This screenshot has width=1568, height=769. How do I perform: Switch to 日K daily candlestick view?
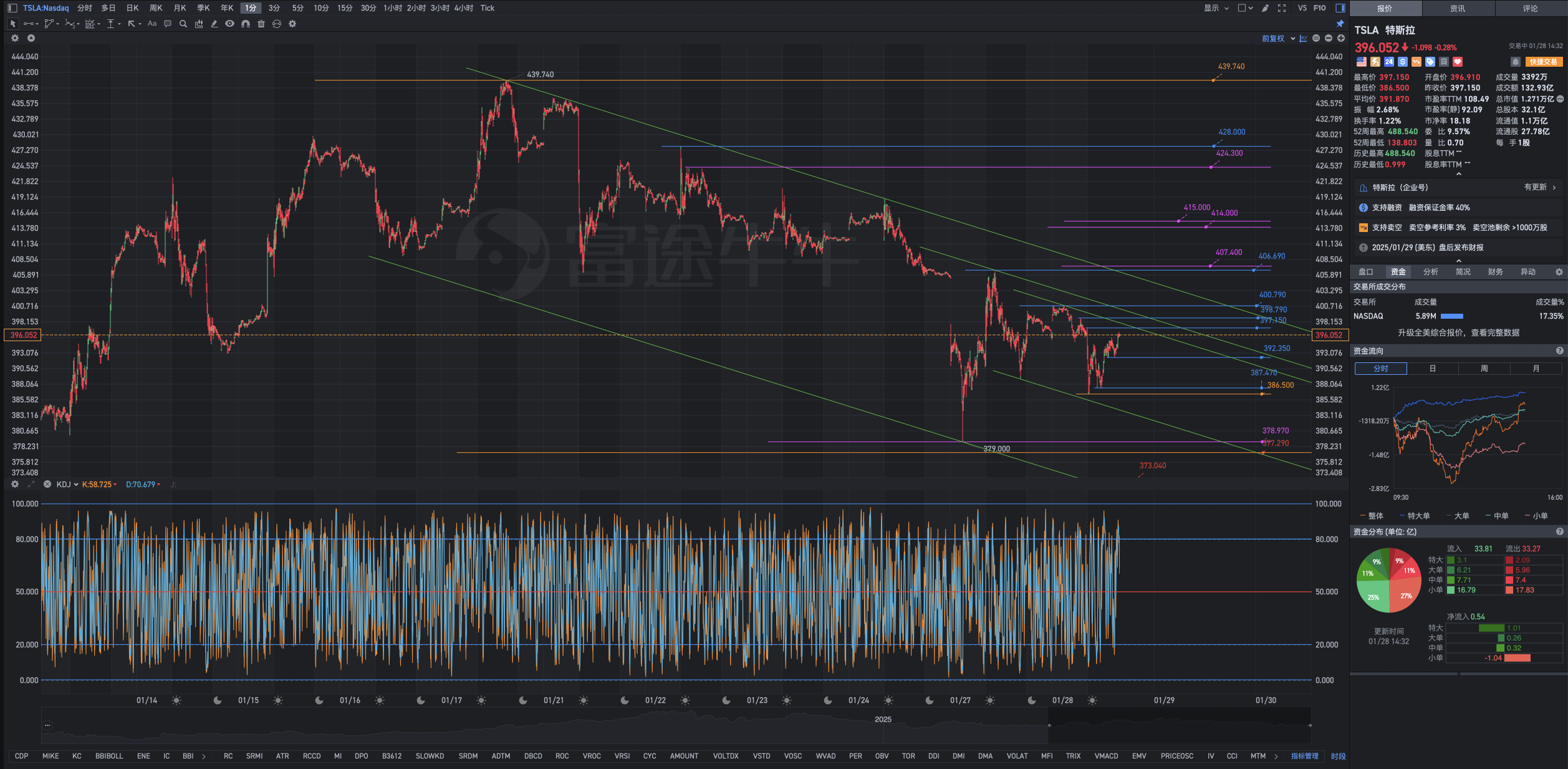(x=132, y=8)
